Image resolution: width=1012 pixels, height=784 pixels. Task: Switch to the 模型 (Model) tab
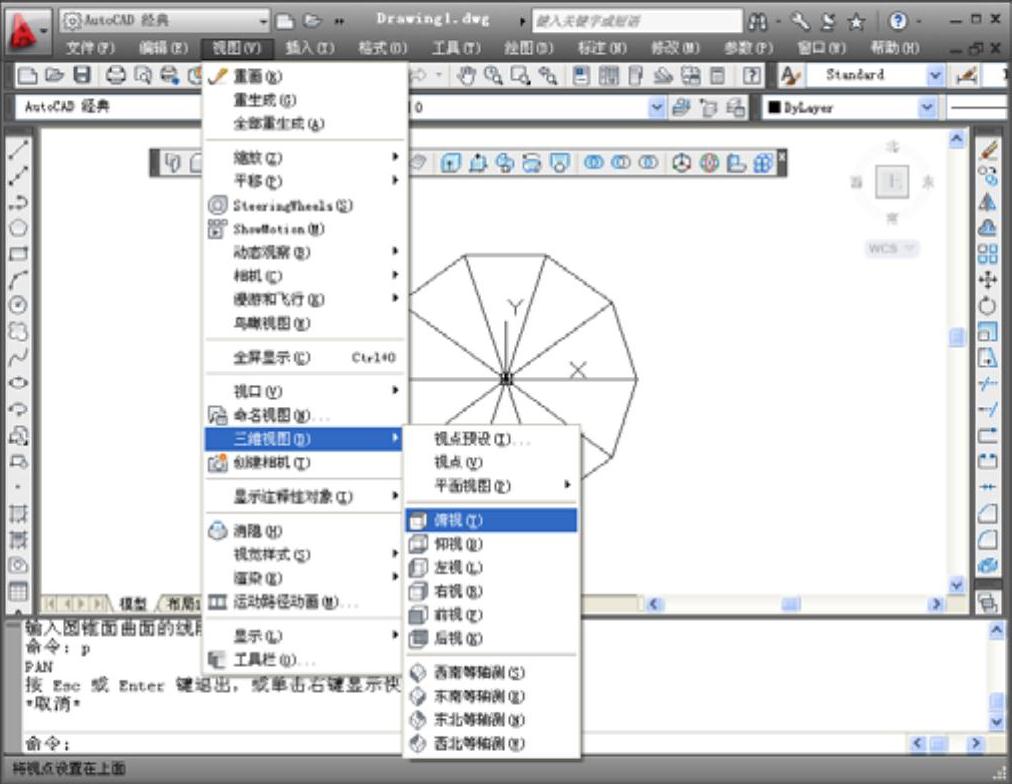click(133, 604)
